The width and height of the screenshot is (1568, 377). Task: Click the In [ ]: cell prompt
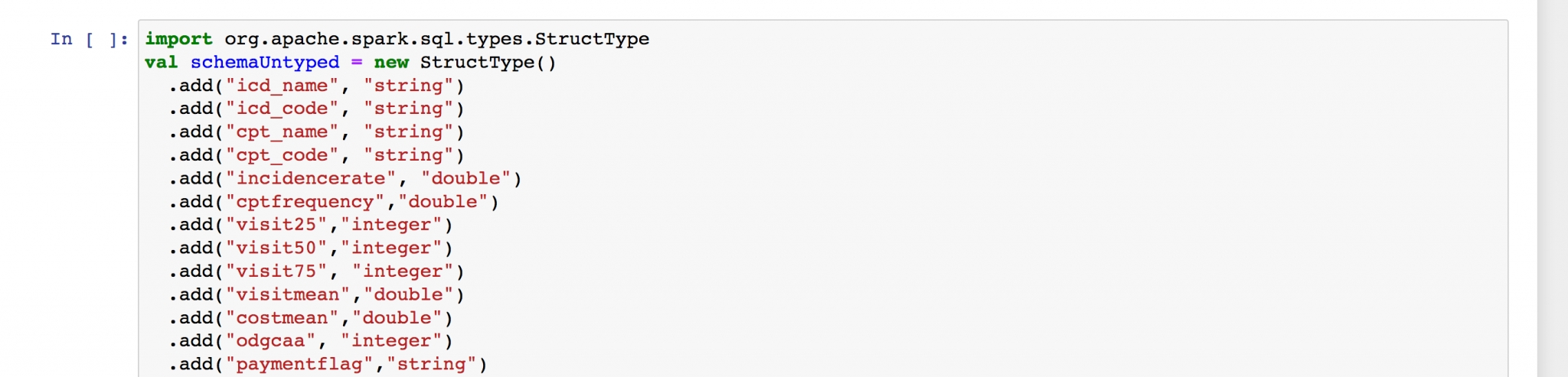tap(89, 39)
